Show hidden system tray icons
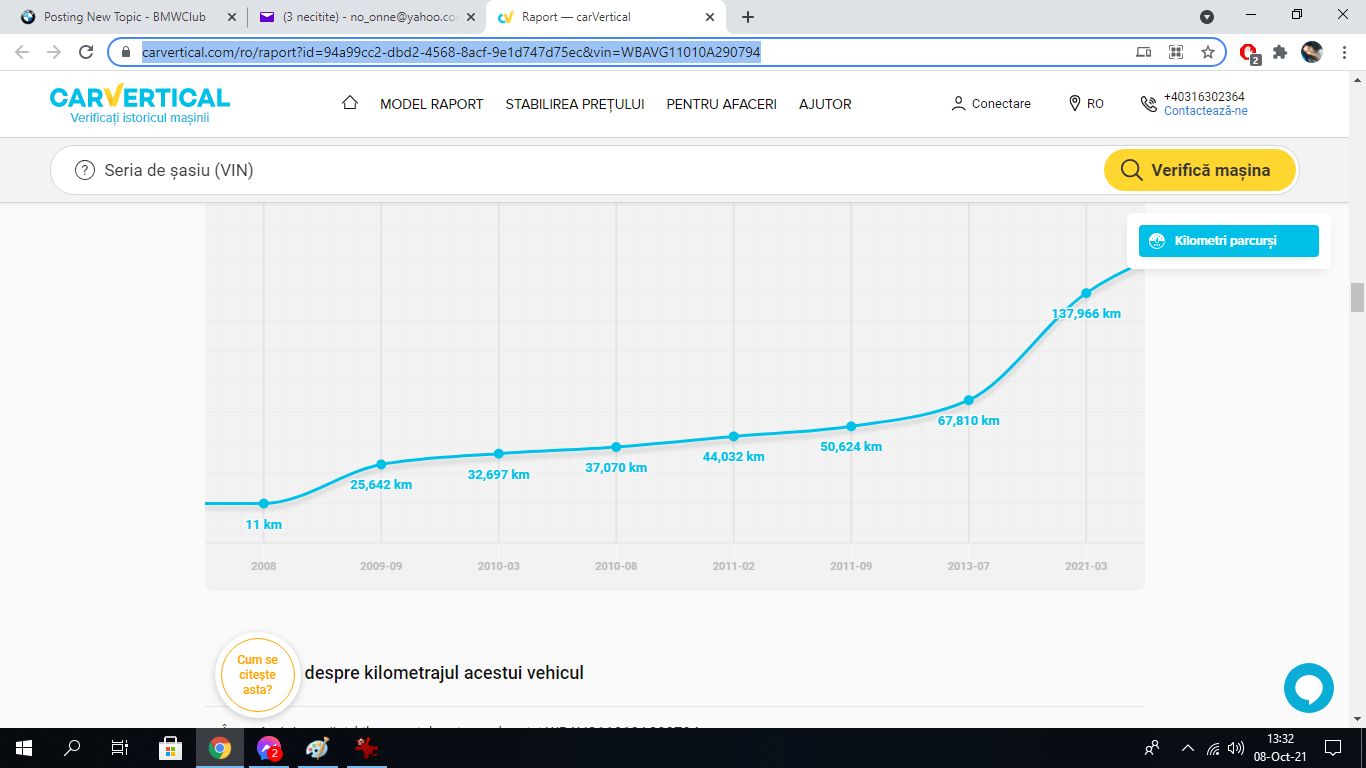 click(1188, 747)
